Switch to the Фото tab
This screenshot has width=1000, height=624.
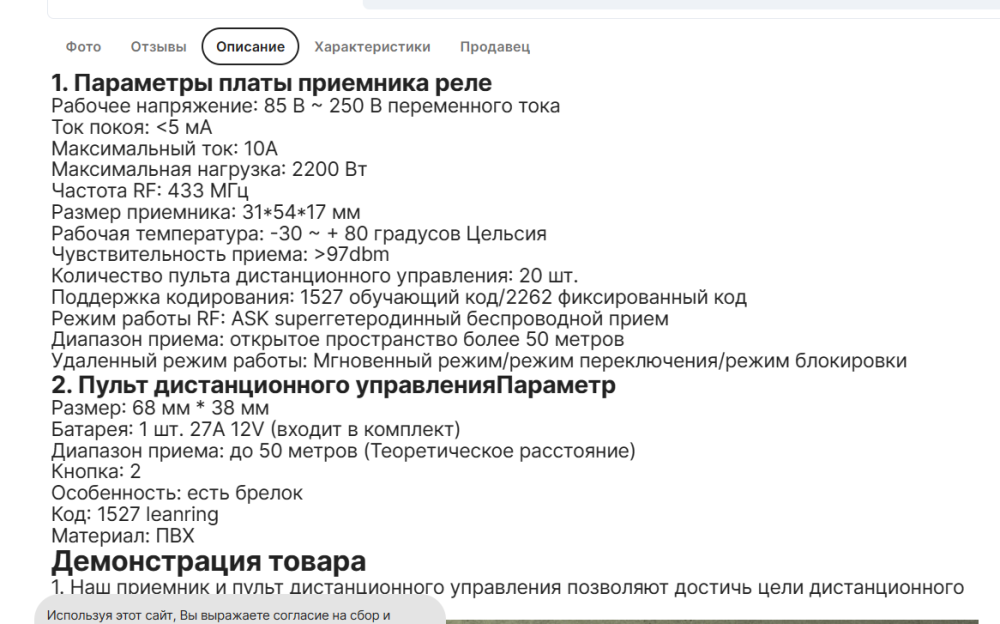click(x=86, y=46)
